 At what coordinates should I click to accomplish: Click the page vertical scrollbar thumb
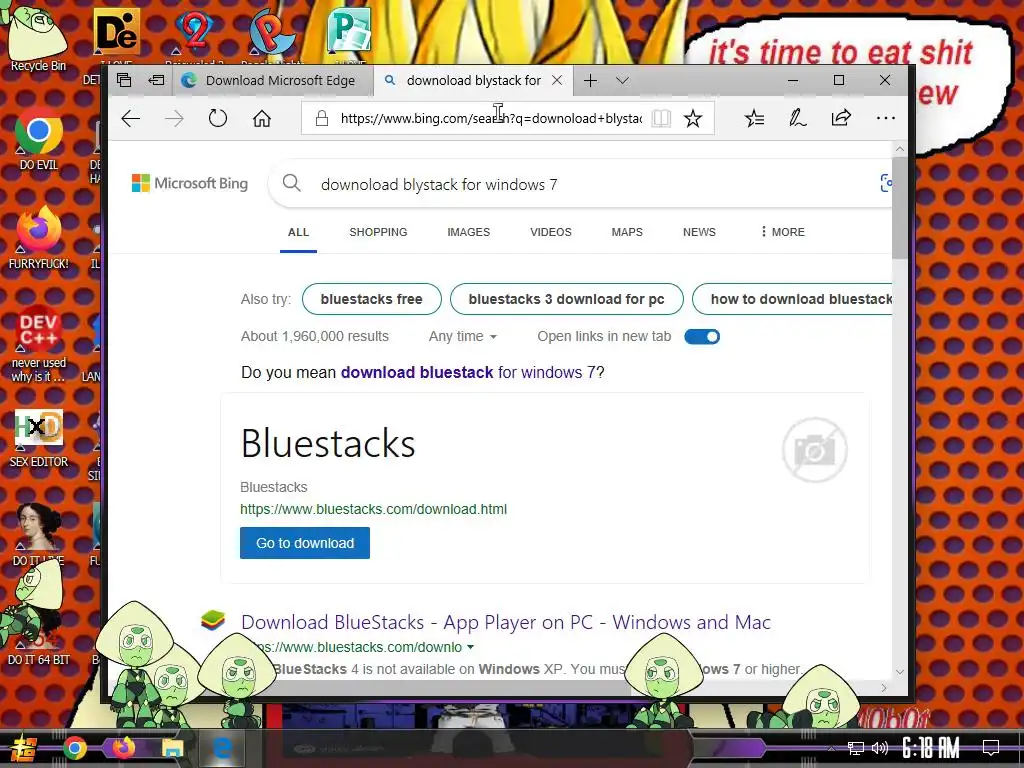tap(899, 208)
